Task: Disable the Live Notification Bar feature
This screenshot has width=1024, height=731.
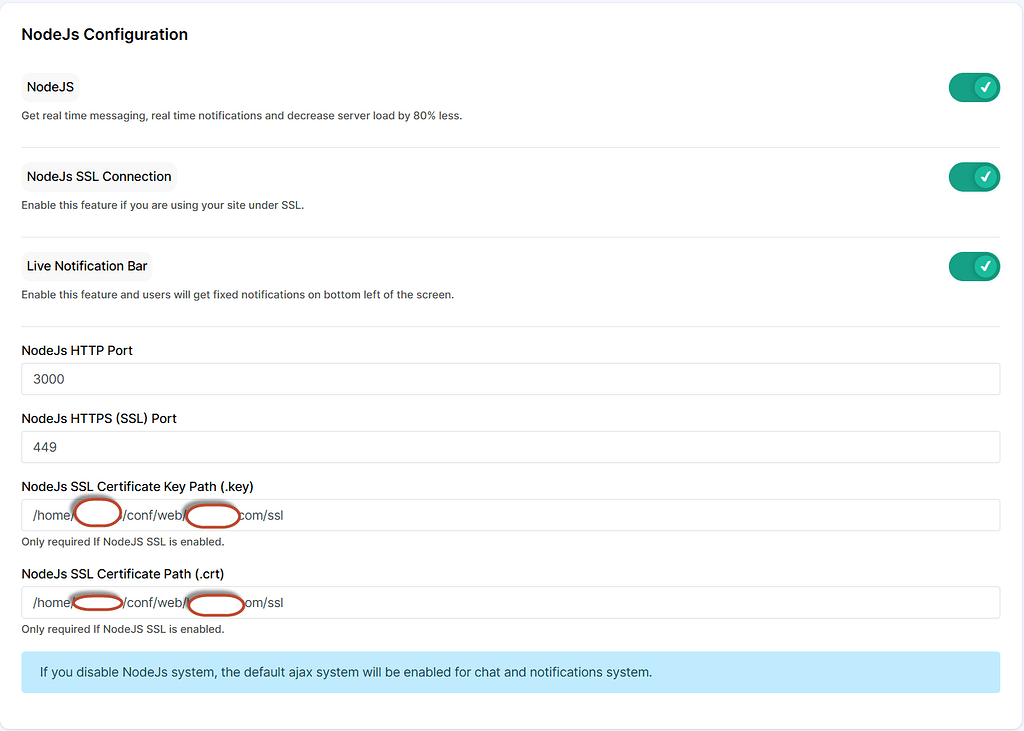Action: (x=974, y=266)
